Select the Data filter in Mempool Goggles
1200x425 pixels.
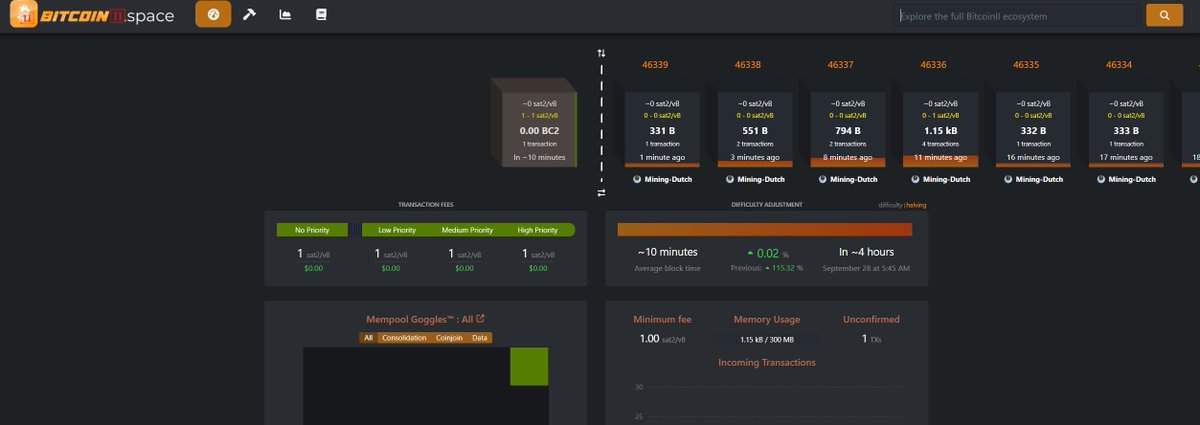pos(480,338)
